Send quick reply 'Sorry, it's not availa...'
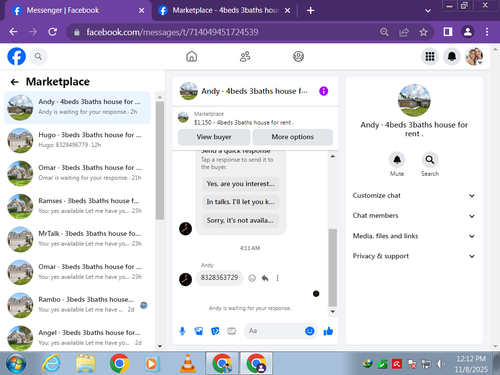Image resolution: width=500 pixels, height=375 pixels. coord(241,220)
